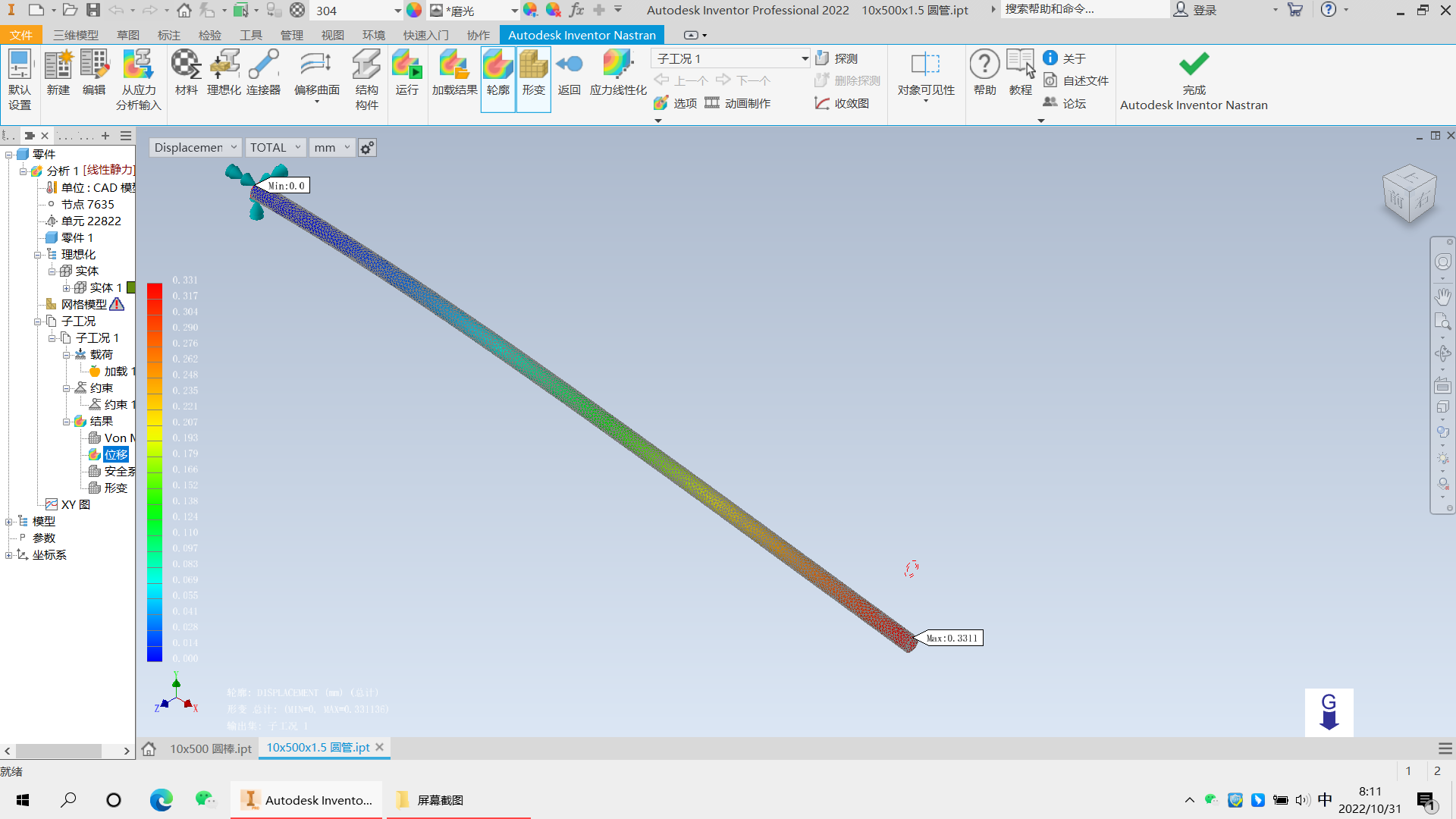Open Microsoft Edge from the taskbar

pos(161,800)
